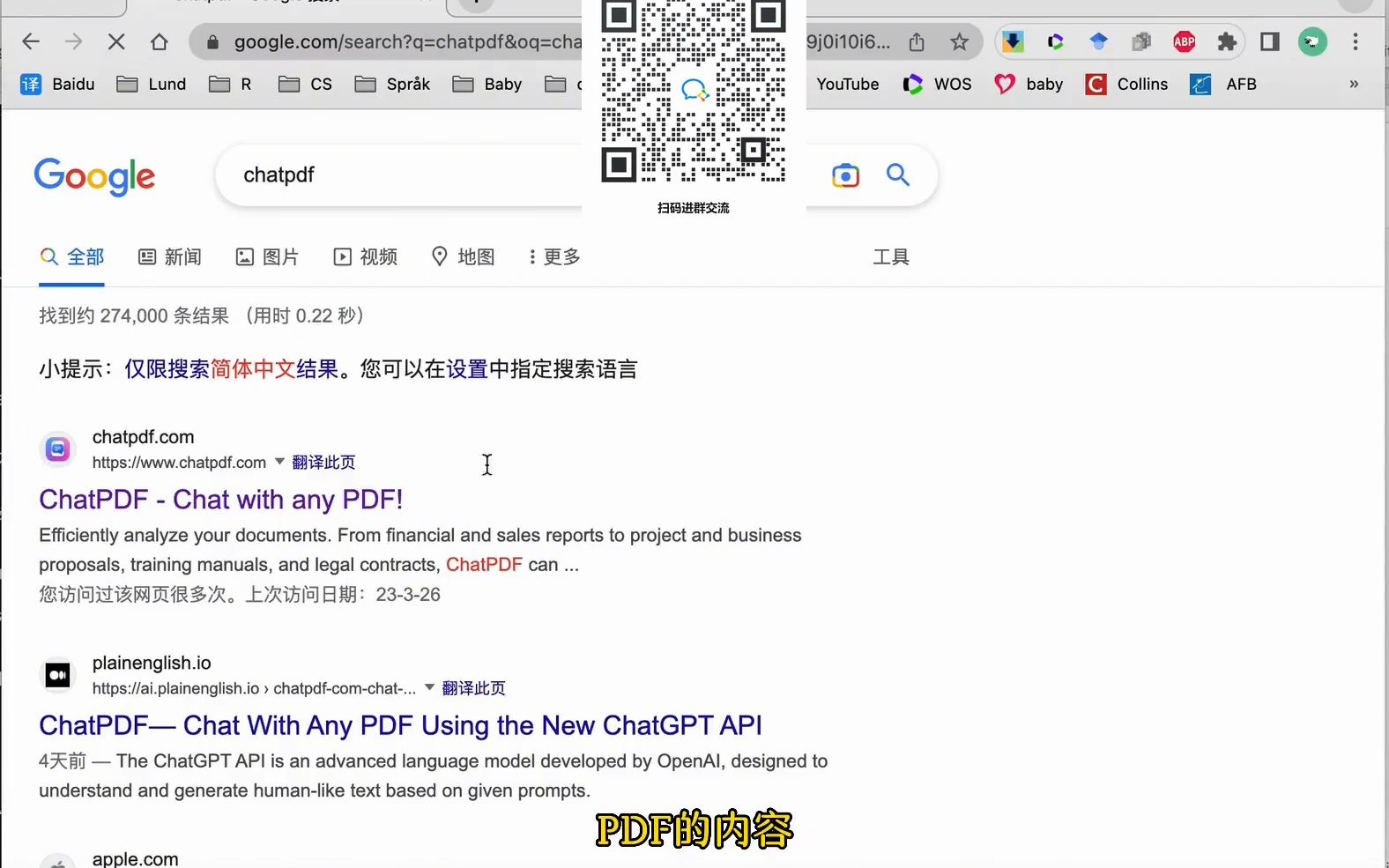Viewport: 1389px width, 868px height.
Task: Click the copy-pages extension icon
Action: click(x=1141, y=41)
